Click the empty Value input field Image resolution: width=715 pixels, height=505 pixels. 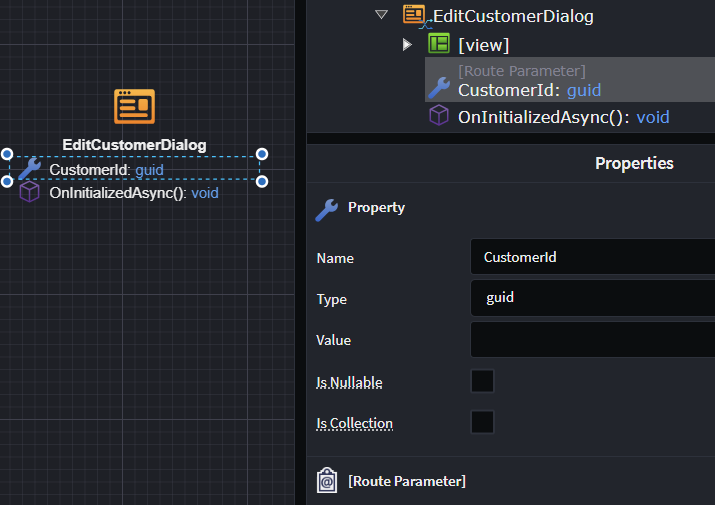click(x=592, y=339)
